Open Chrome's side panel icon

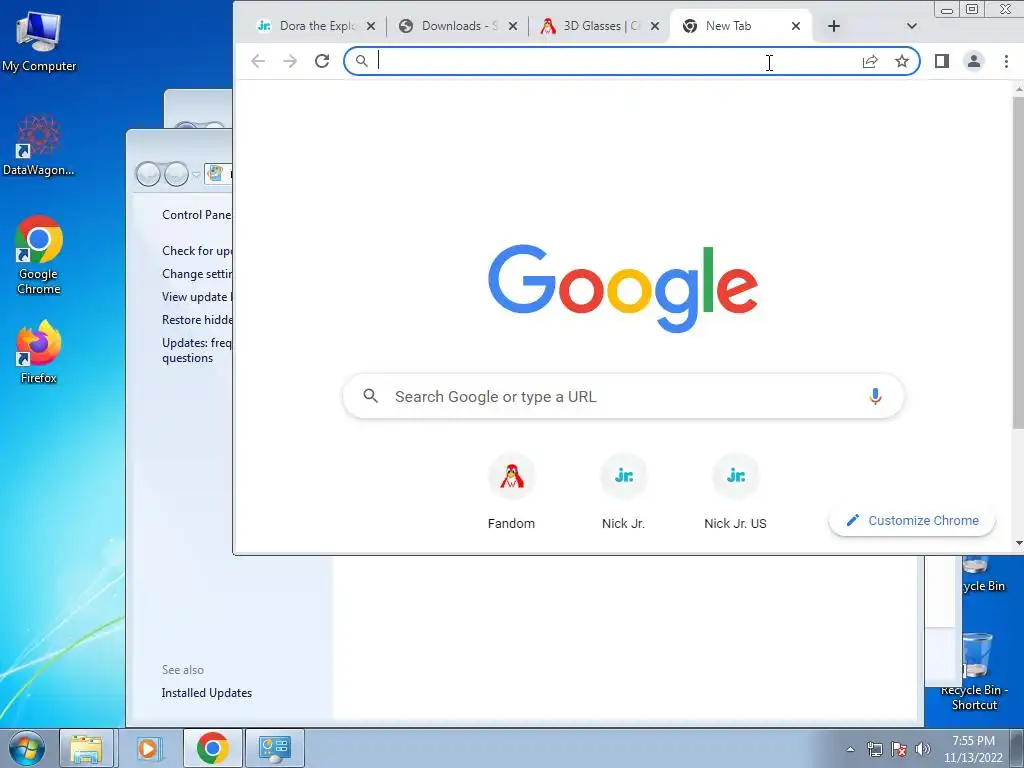pos(942,61)
